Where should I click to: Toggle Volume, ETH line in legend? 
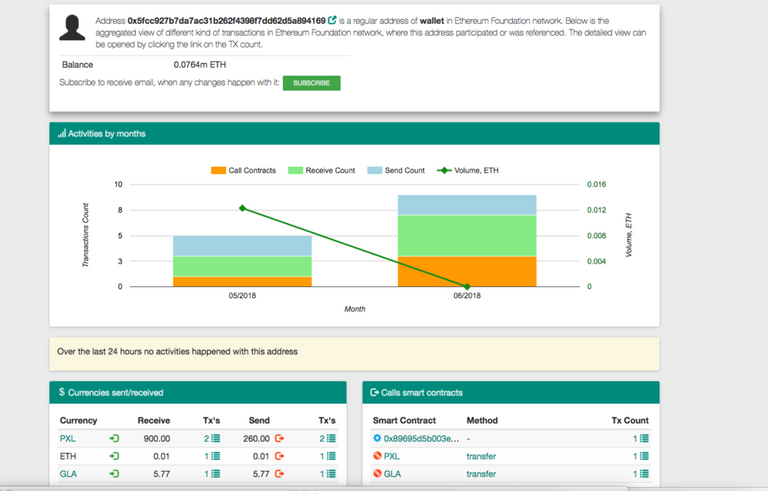click(x=468, y=170)
